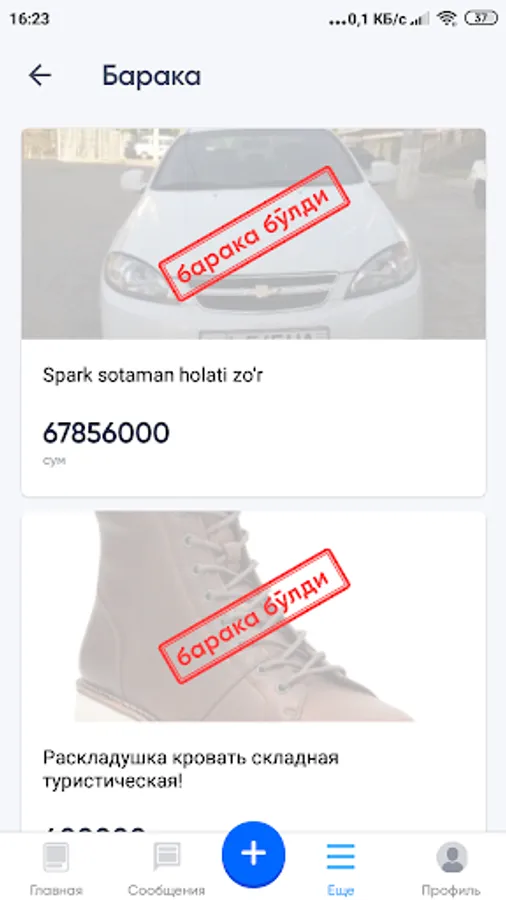This screenshot has height=900, width=506.
Task: Select the Главная tab label
Action: (56, 890)
